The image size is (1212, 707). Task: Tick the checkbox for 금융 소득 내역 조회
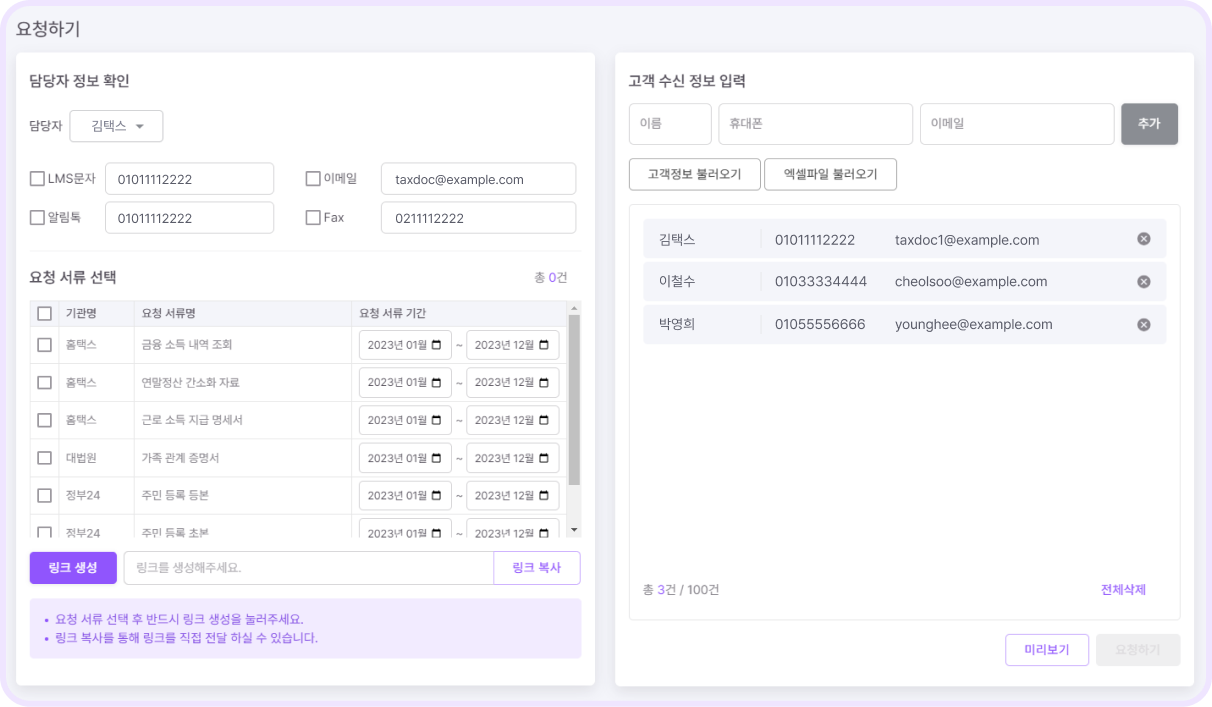(x=44, y=345)
